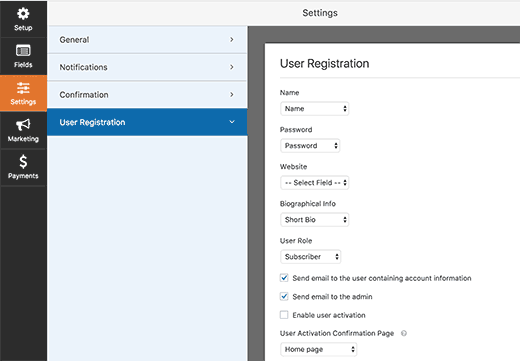
Task: Open the Website Select Field dropdown
Action: click(x=315, y=183)
